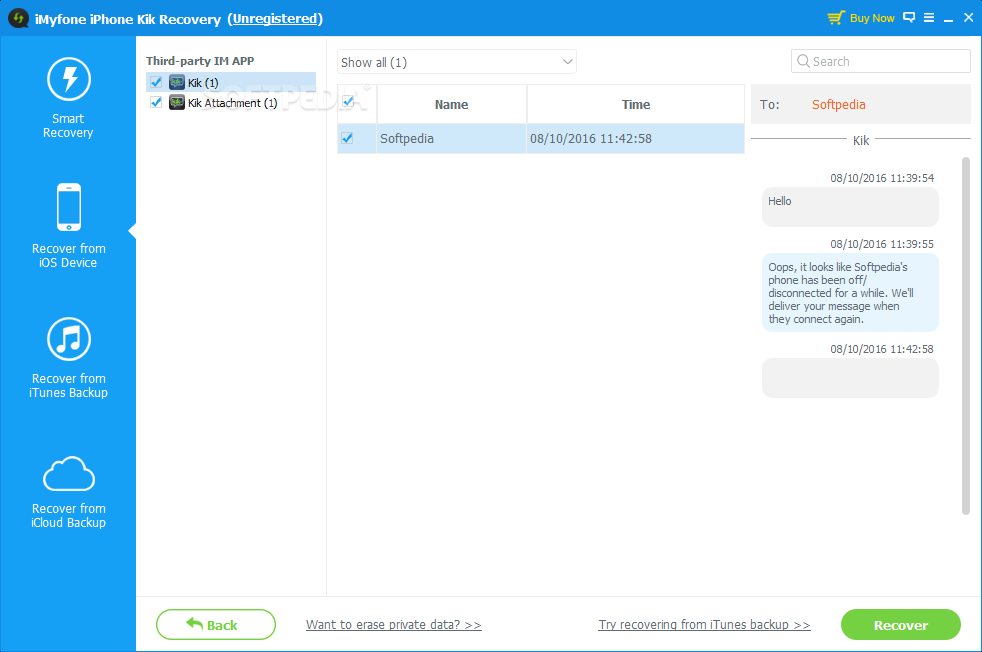The width and height of the screenshot is (982, 652).
Task: Select Recover from iOS Device phone icon
Action: (69, 207)
